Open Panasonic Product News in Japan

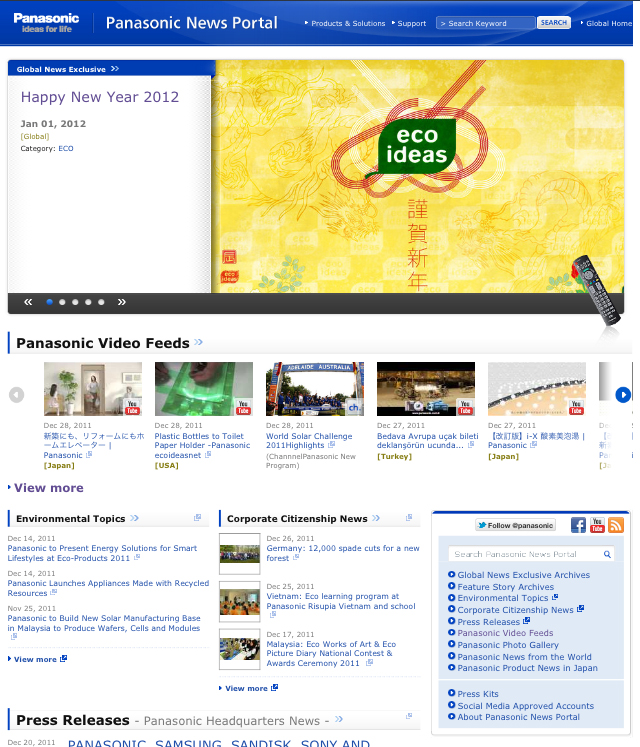528,668
